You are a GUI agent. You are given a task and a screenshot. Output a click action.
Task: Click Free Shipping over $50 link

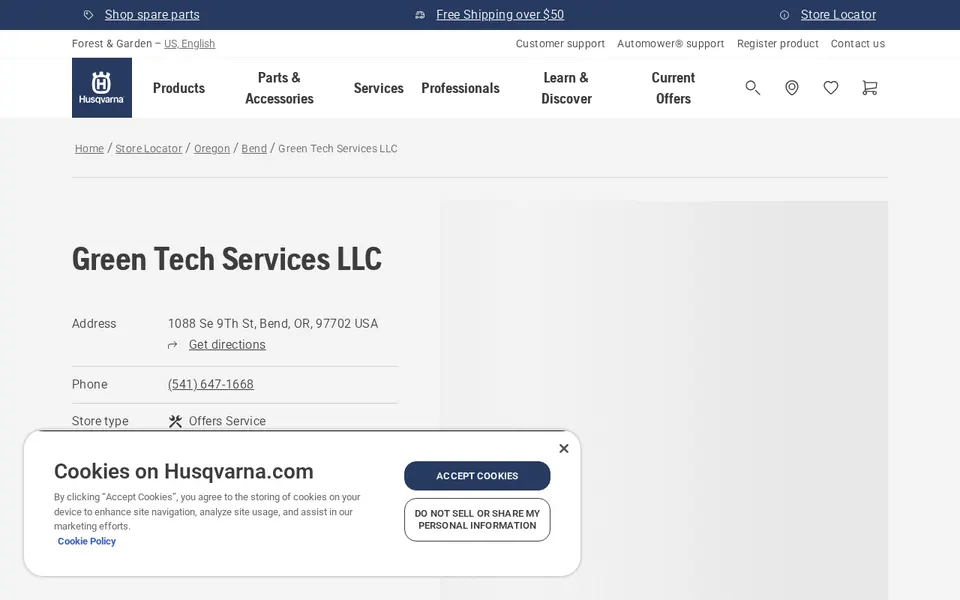(500, 15)
